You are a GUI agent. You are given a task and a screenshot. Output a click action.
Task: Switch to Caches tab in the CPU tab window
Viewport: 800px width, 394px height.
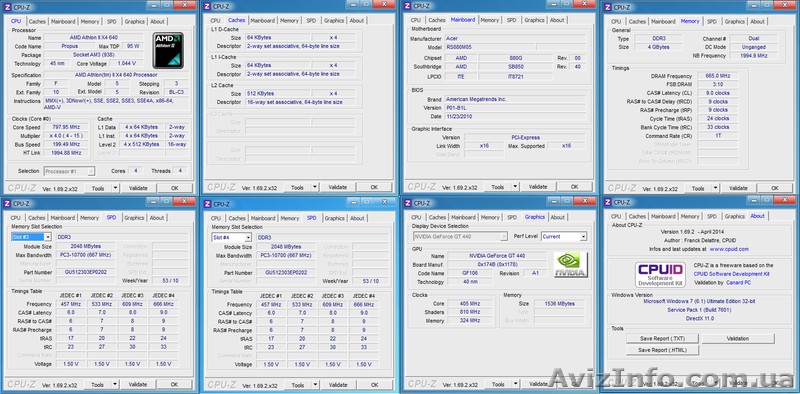coord(37,21)
